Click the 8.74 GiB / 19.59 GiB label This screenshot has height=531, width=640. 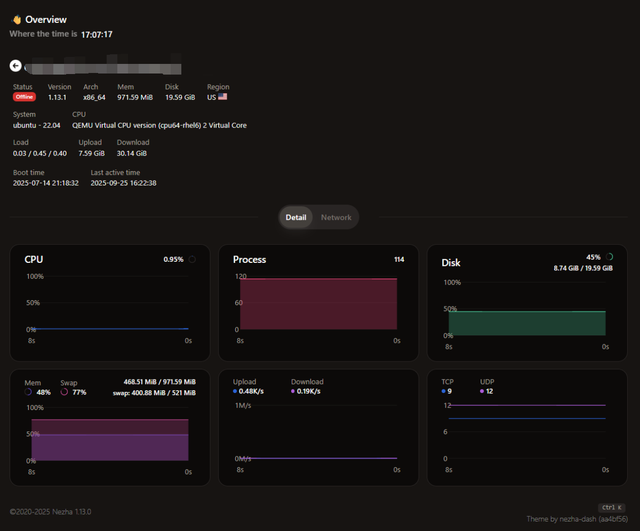tap(583, 268)
